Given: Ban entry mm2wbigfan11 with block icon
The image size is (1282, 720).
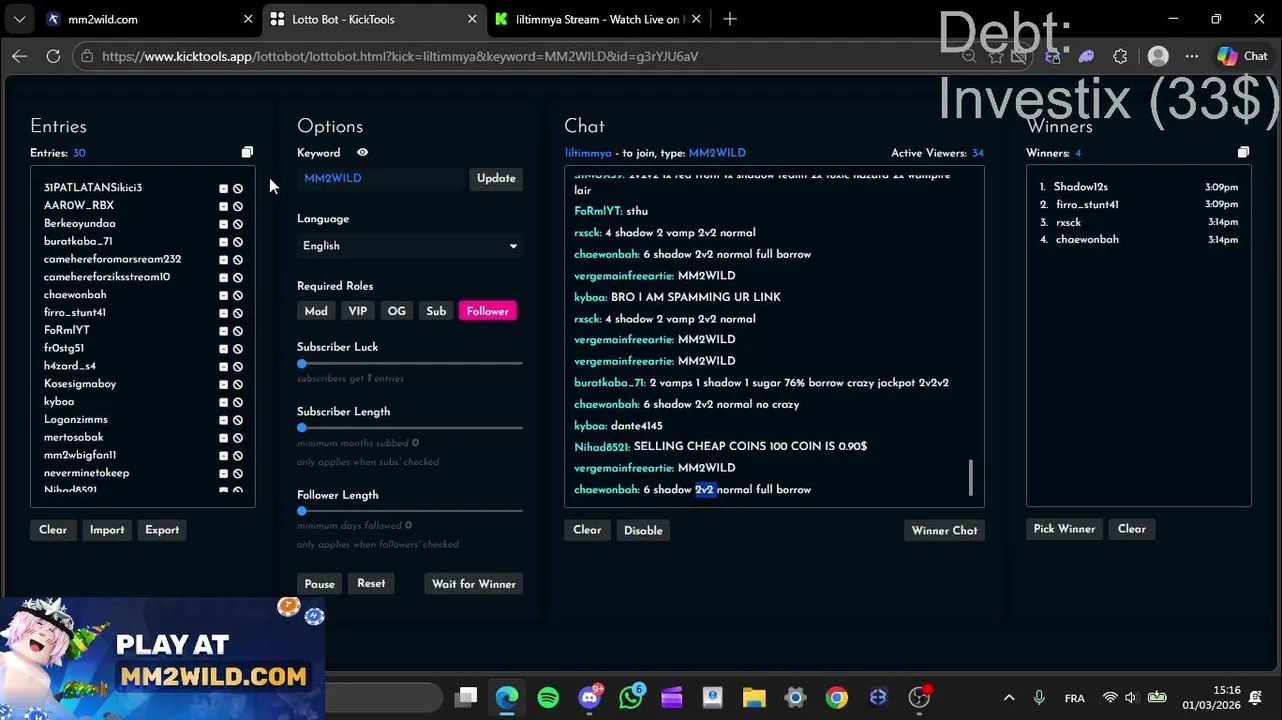Looking at the screenshot, I should tap(238, 456).
